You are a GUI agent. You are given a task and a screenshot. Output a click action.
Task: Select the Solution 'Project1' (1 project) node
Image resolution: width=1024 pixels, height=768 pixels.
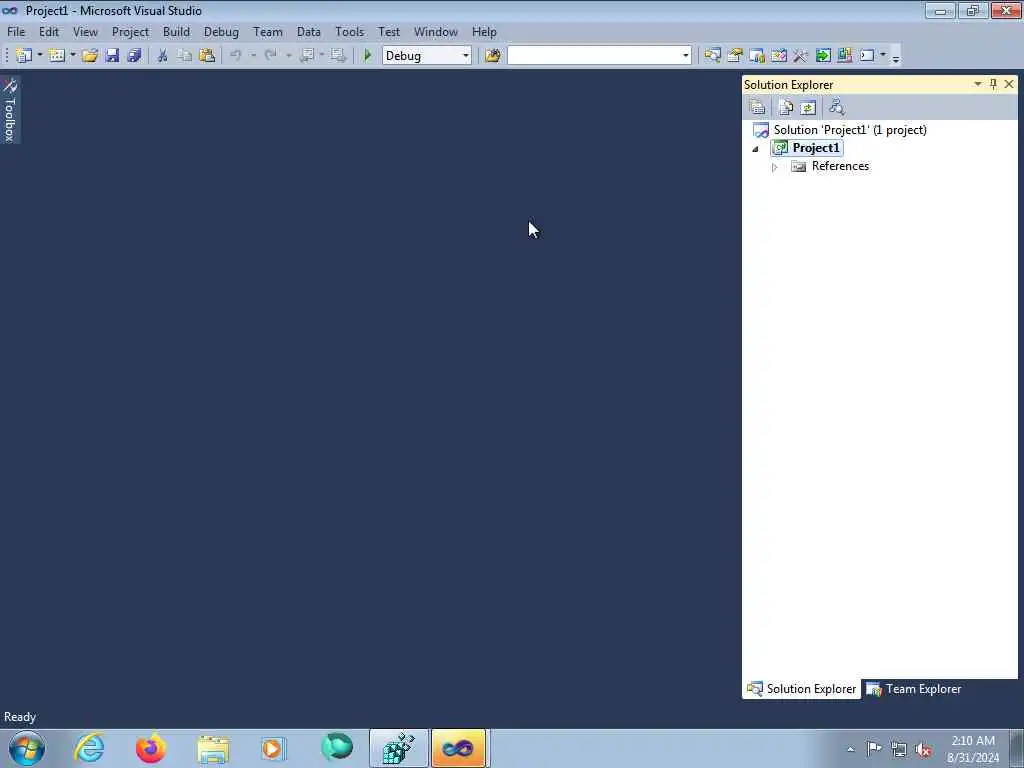[x=850, y=130]
